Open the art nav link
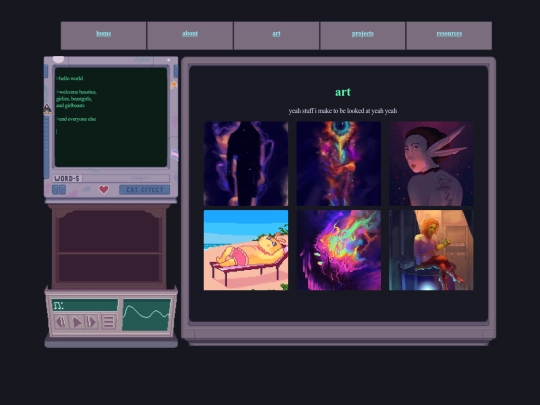 pos(276,33)
